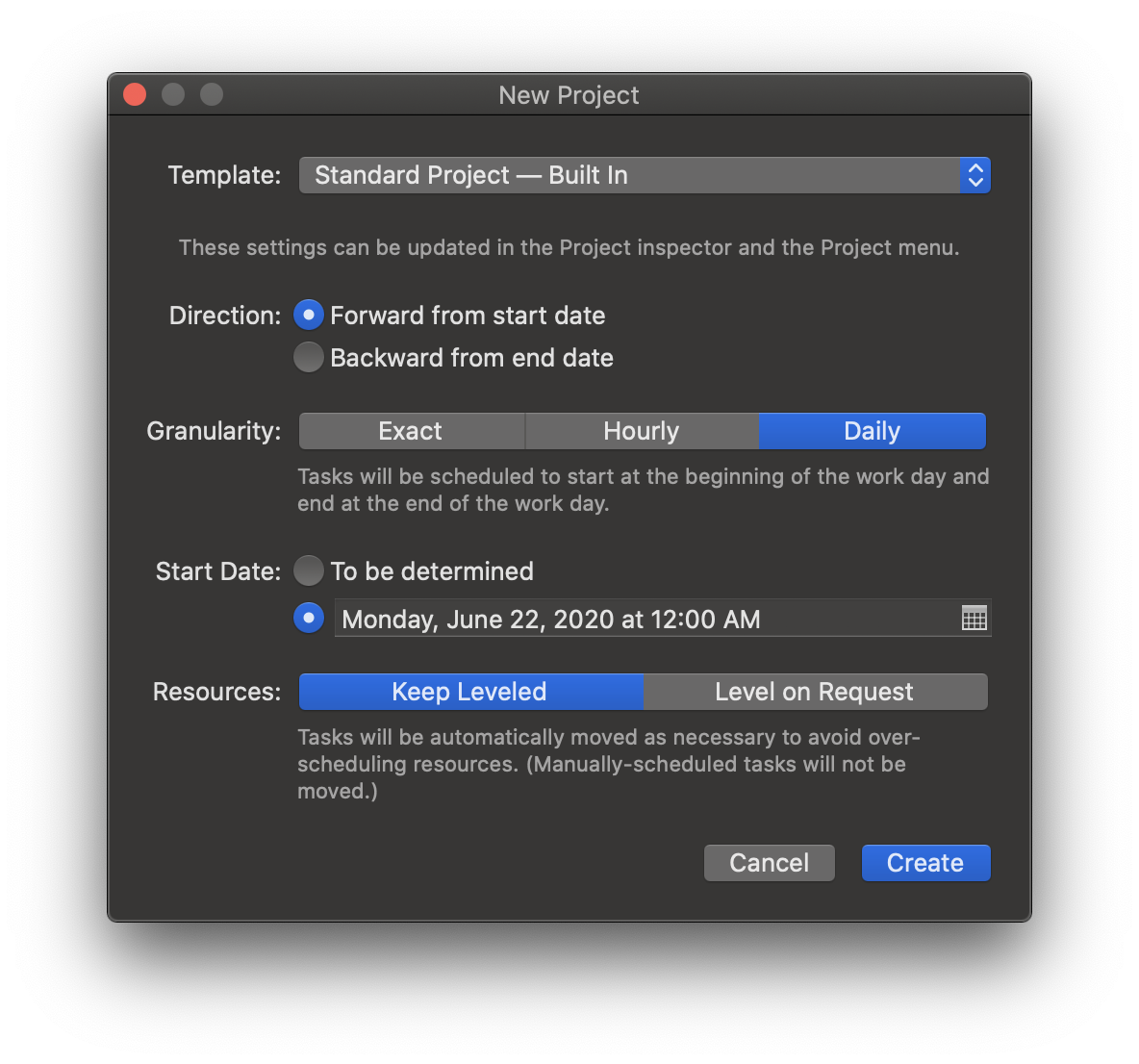Click the Backward from end date label
This screenshot has width=1139, height=1064.
(x=471, y=358)
